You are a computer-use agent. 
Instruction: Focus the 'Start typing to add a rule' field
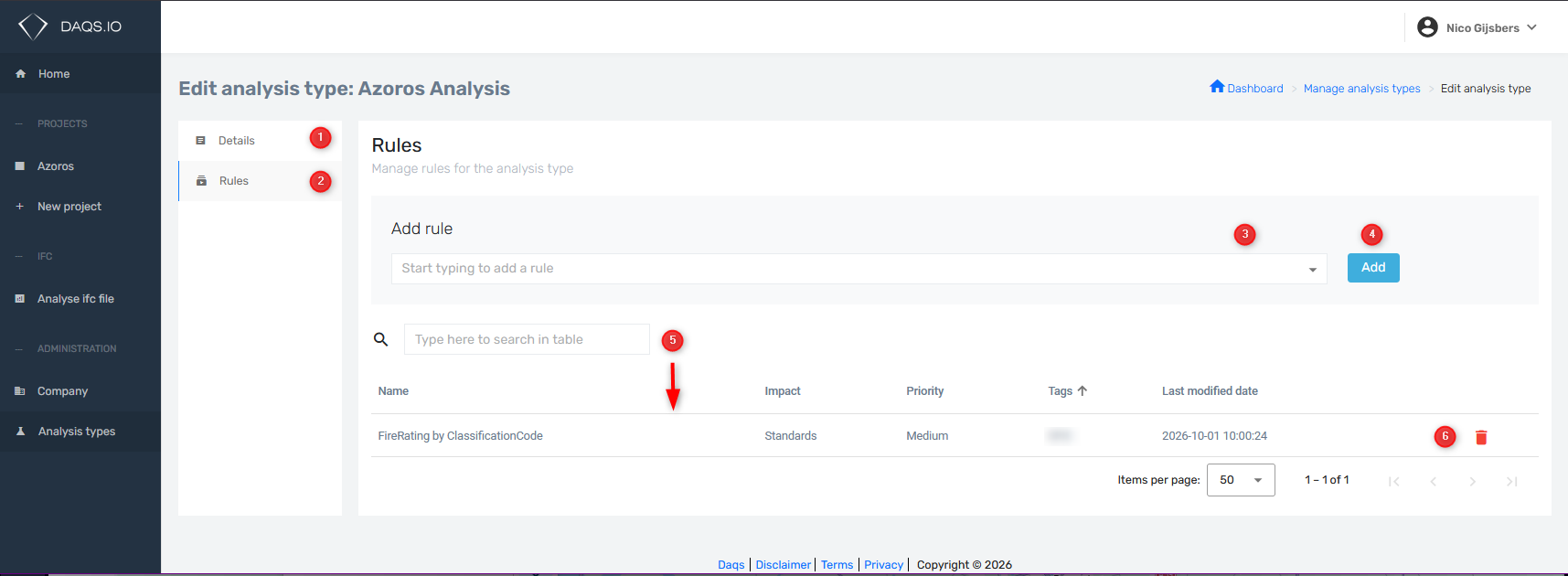point(859,269)
